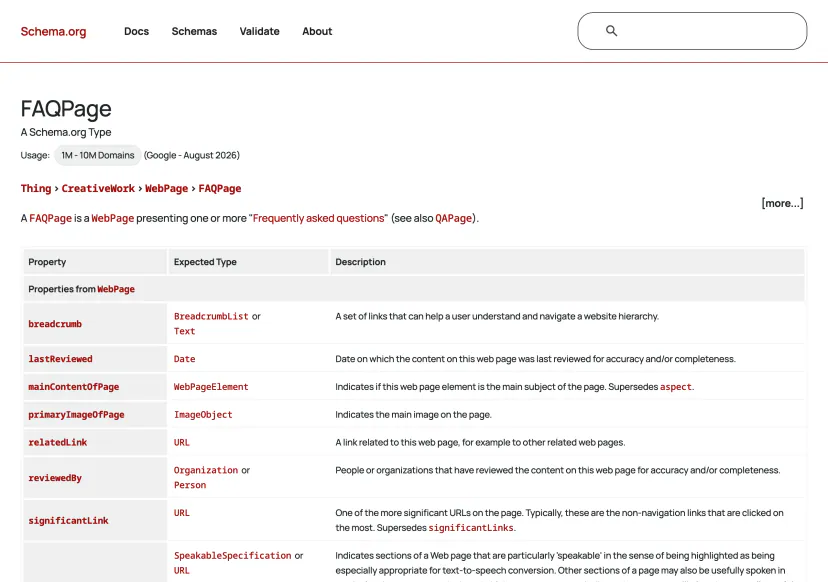This screenshot has width=828, height=582.
Task: Open the Schemas menu item
Action: [x=194, y=31]
